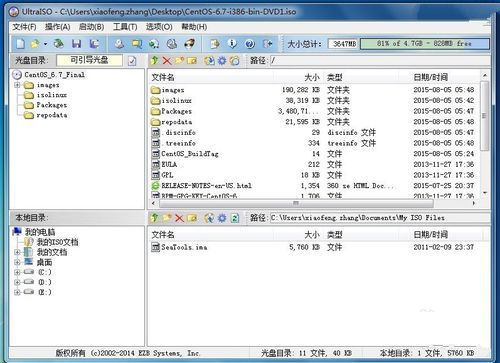Click the New file toolbar icon
Screen dimensions: 500x363
[21, 43]
